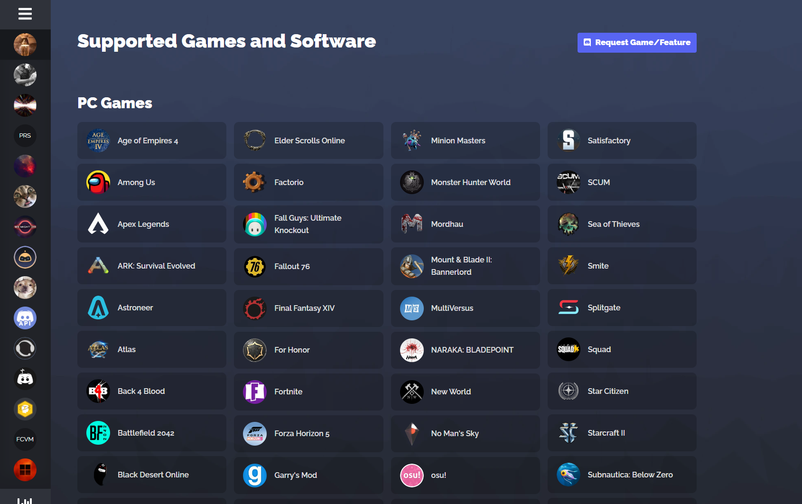The image size is (802, 504).
Task: Click the Satisfactory S icon
Action: (x=568, y=140)
